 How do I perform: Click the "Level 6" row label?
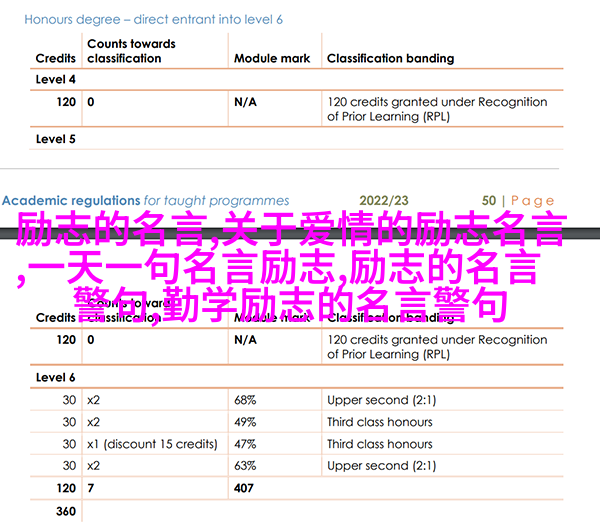click(56, 377)
